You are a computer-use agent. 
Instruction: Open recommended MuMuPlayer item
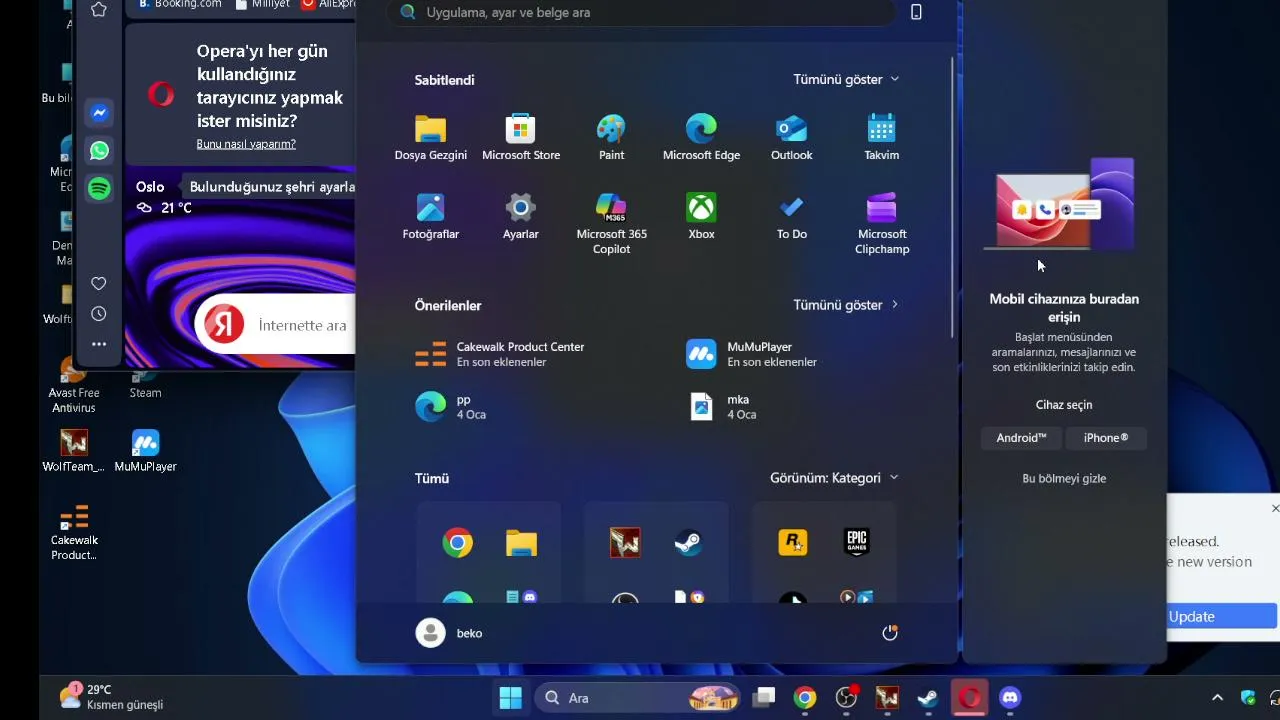click(x=752, y=354)
